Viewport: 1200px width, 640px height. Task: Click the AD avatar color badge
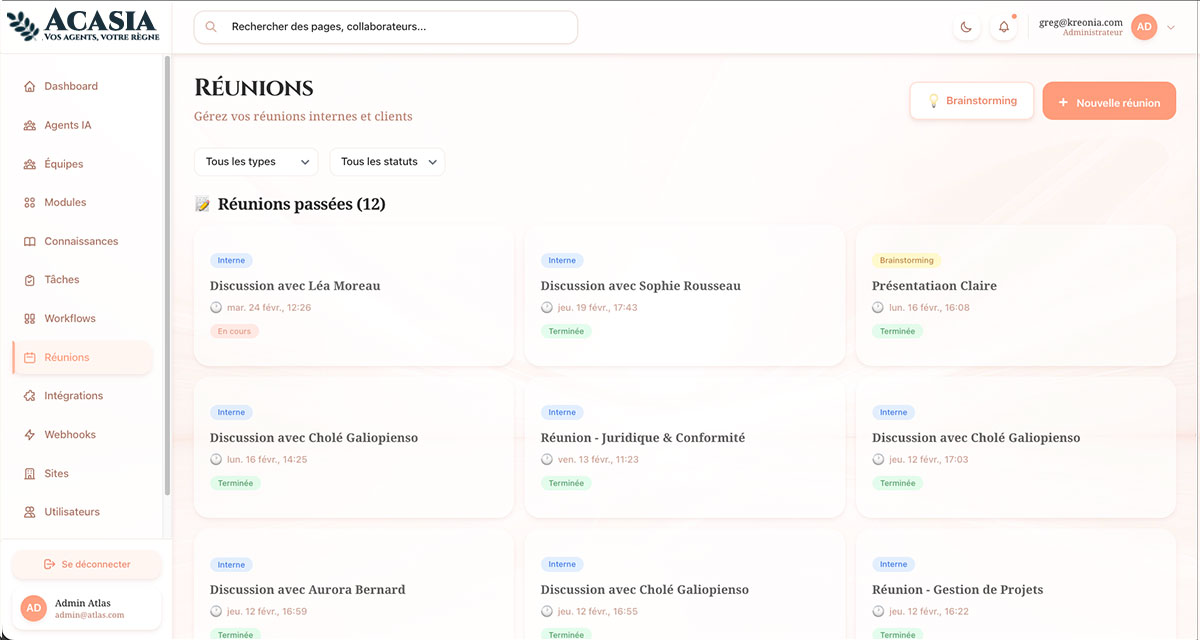1144,27
